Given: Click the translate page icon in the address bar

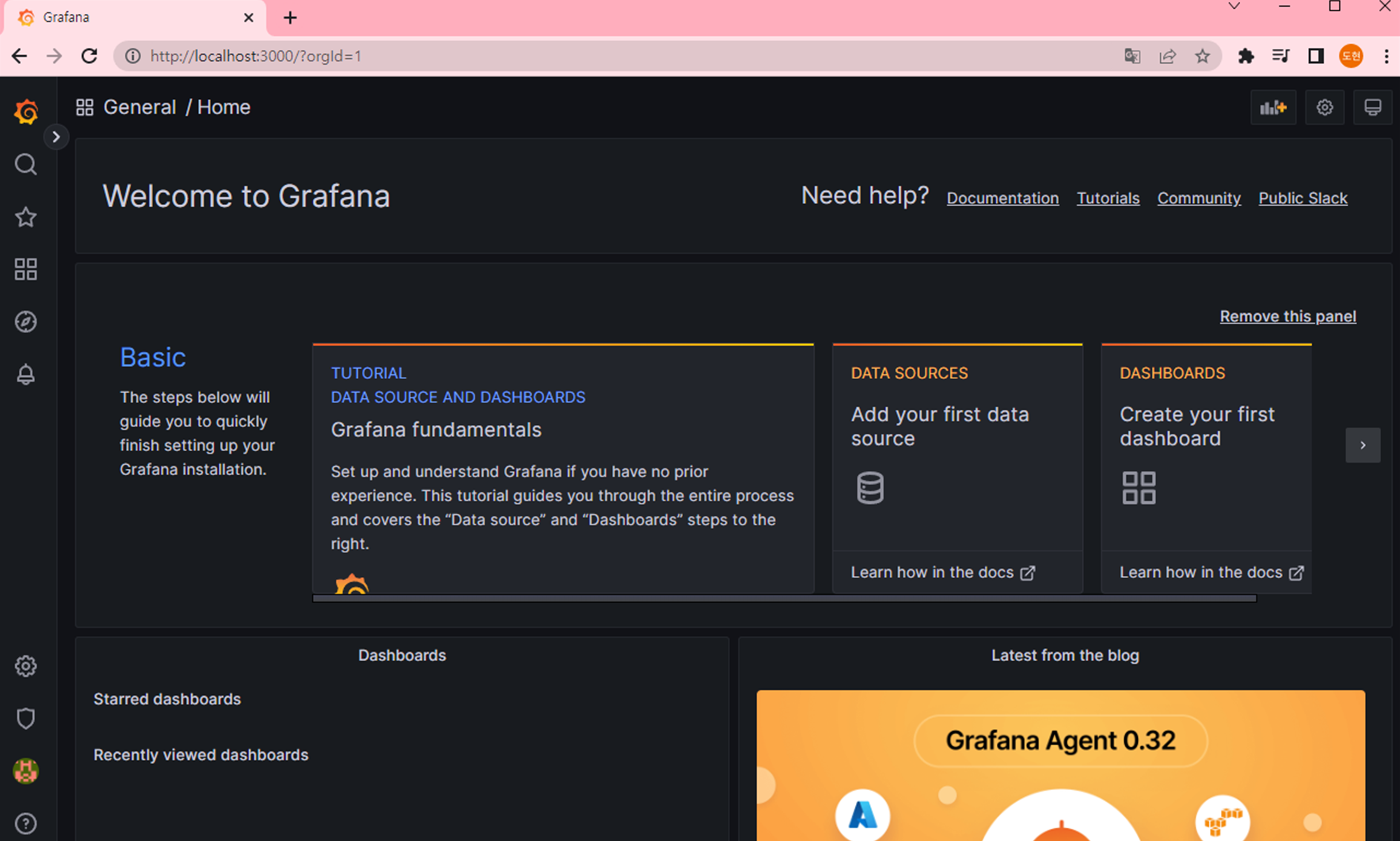Looking at the screenshot, I should click(x=1132, y=56).
